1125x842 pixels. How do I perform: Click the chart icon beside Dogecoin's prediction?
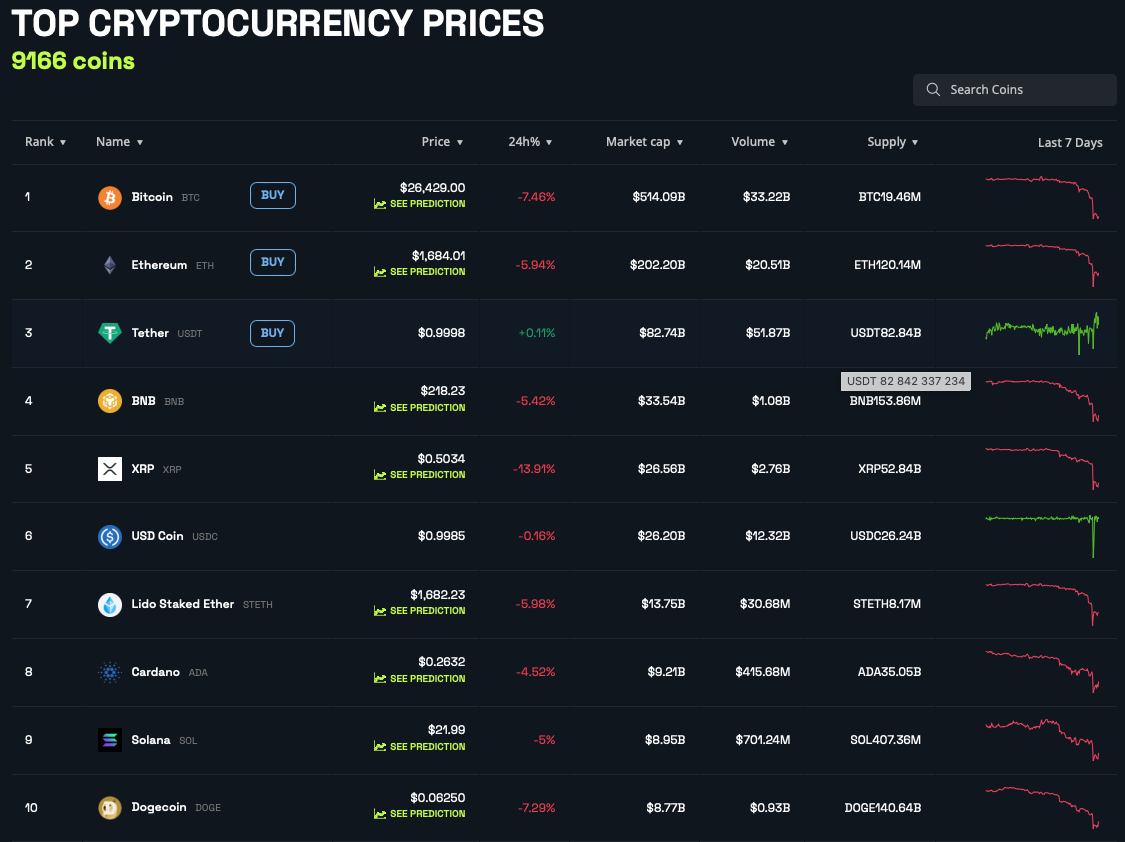[x=380, y=814]
